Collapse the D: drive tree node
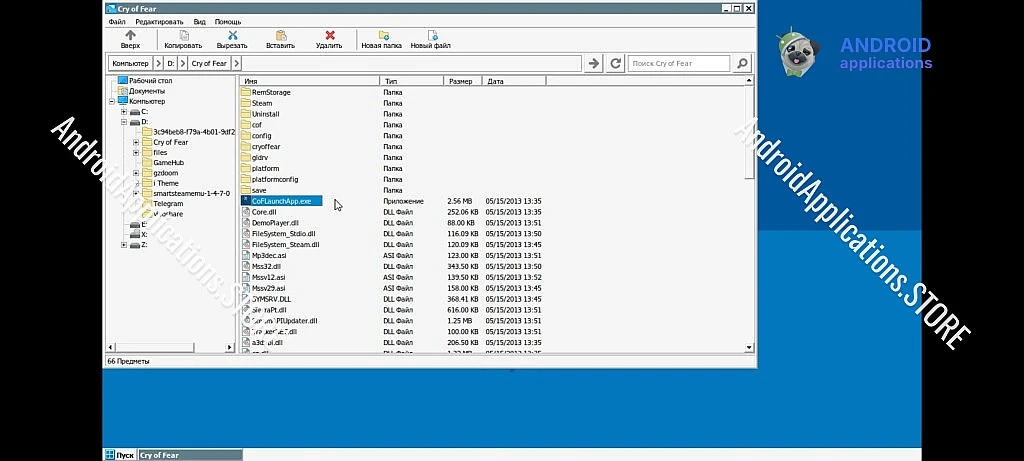Viewport: 1024px width, 461px height. tap(124, 122)
